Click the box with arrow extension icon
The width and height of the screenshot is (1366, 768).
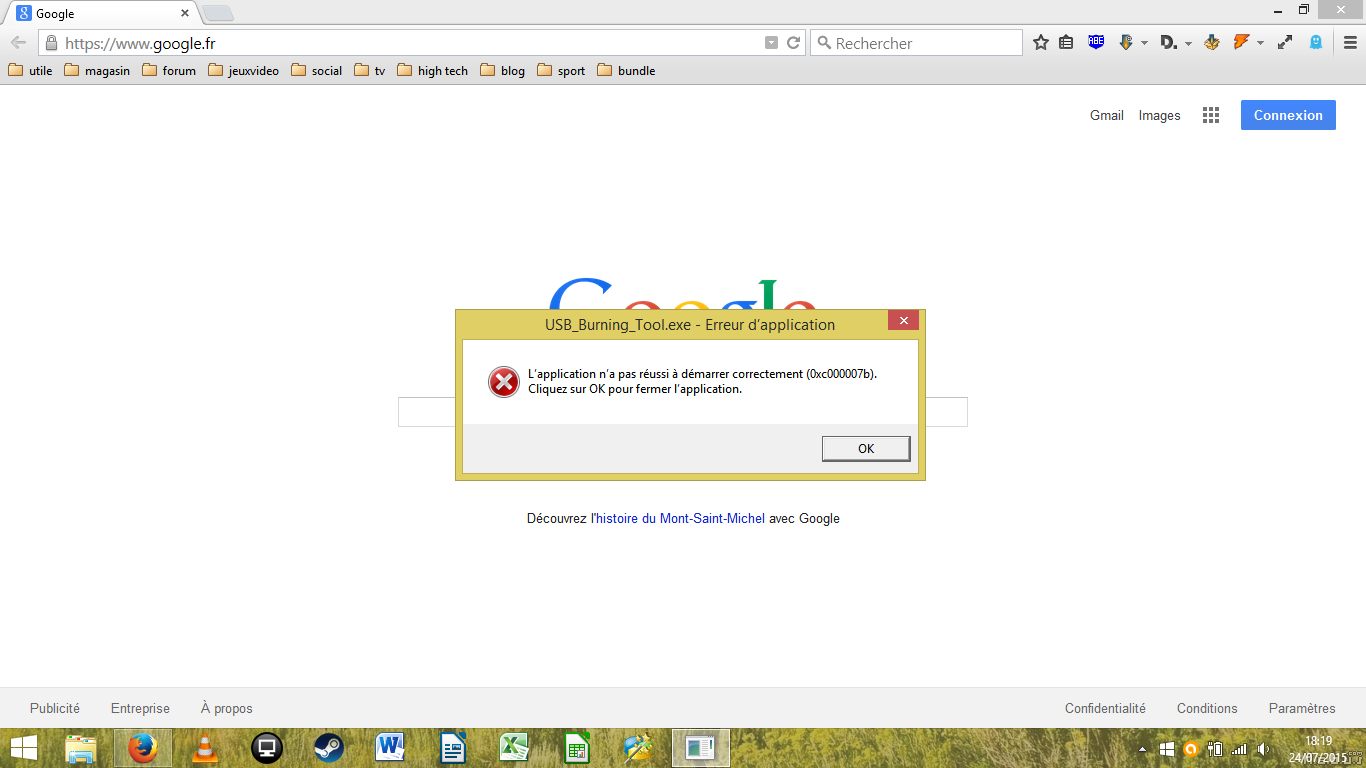coord(1212,42)
